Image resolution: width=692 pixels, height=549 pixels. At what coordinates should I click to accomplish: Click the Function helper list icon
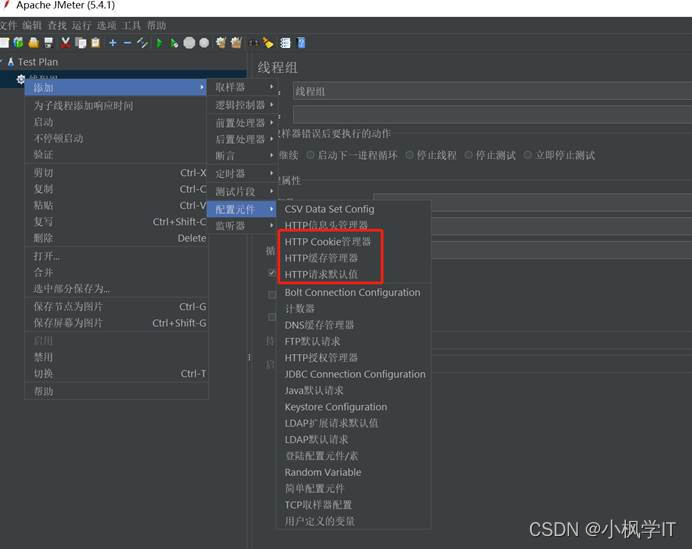pos(286,43)
